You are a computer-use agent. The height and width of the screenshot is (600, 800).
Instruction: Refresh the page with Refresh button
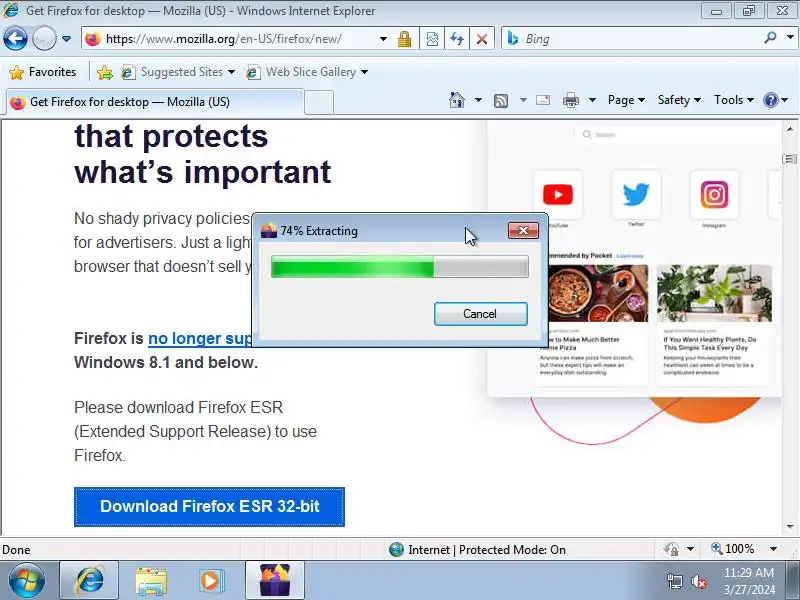pos(457,39)
